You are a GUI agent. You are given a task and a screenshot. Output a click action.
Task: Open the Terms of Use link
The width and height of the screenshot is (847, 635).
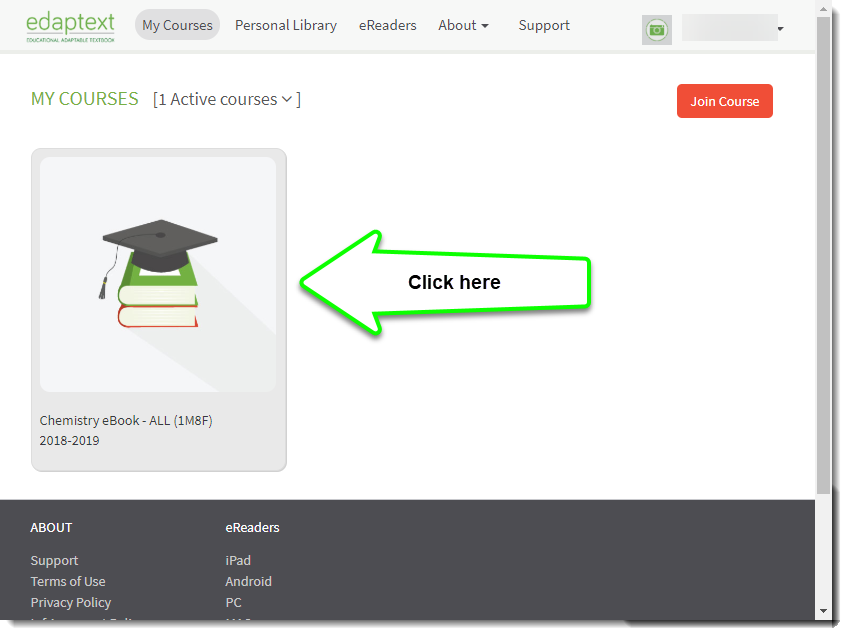coord(67,581)
